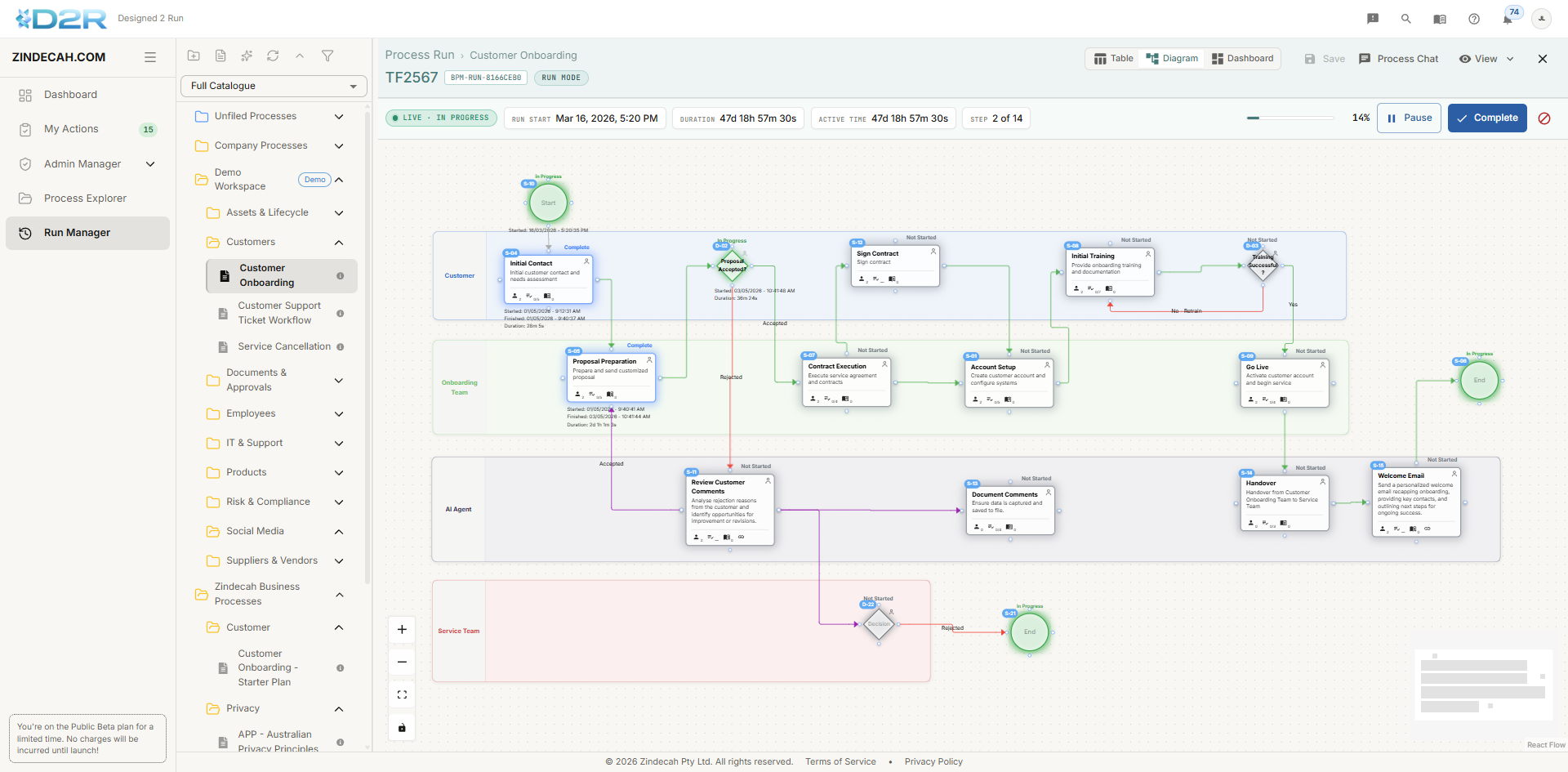Expand Risk & Compliance folder
Screen dimensions: 1568x772
tap(339, 502)
